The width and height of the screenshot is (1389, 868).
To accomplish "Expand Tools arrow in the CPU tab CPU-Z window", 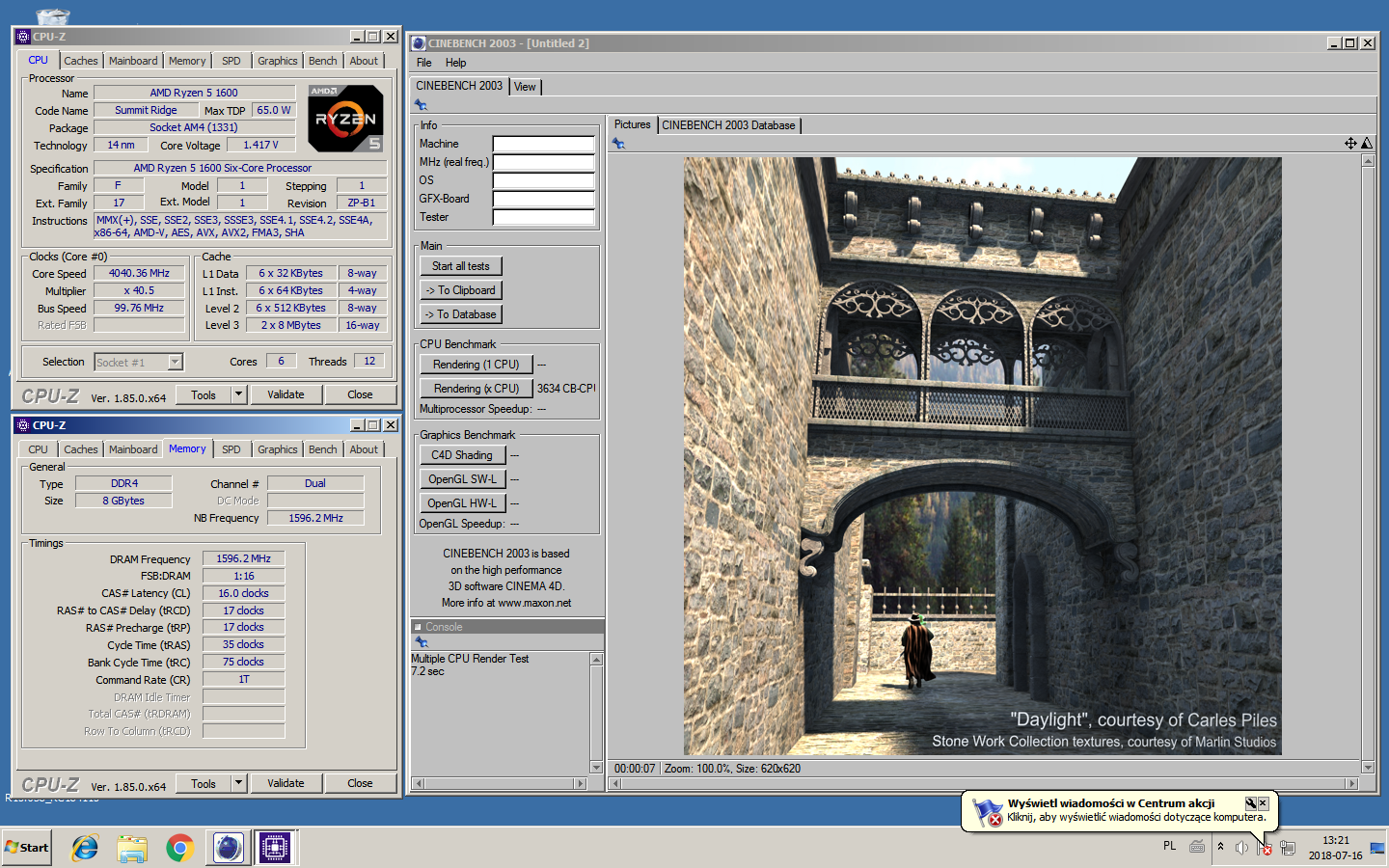I will coord(238,394).
